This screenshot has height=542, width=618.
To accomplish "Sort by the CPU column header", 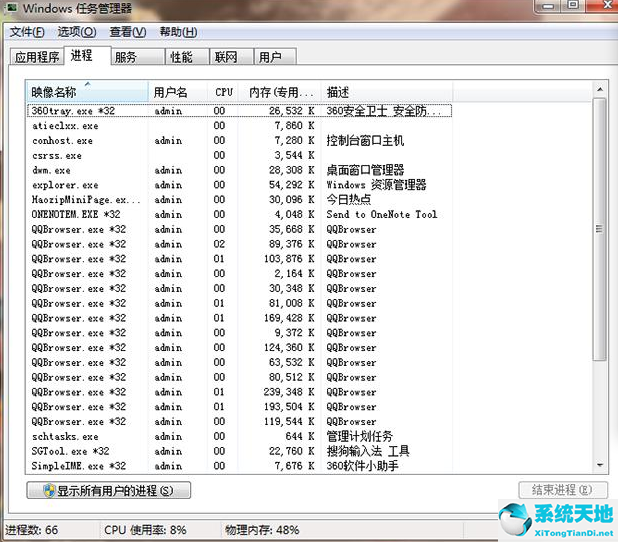I will [223, 92].
